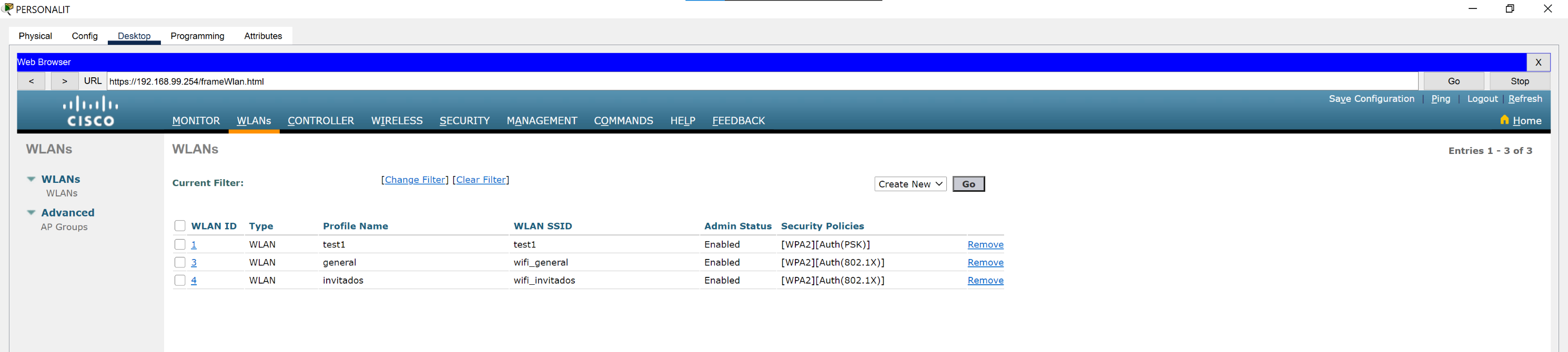
Task: Open AP Groups in the sidebar
Action: pos(64,227)
